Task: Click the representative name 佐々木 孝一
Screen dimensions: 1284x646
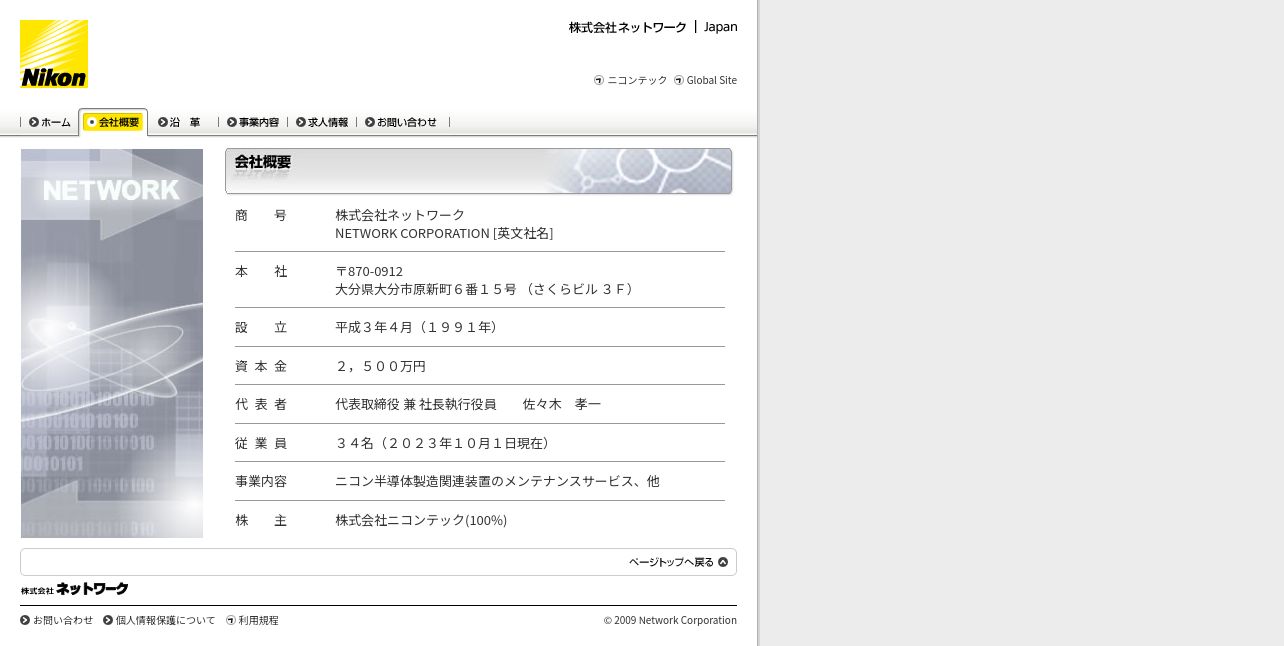Action: coord(562,404)
